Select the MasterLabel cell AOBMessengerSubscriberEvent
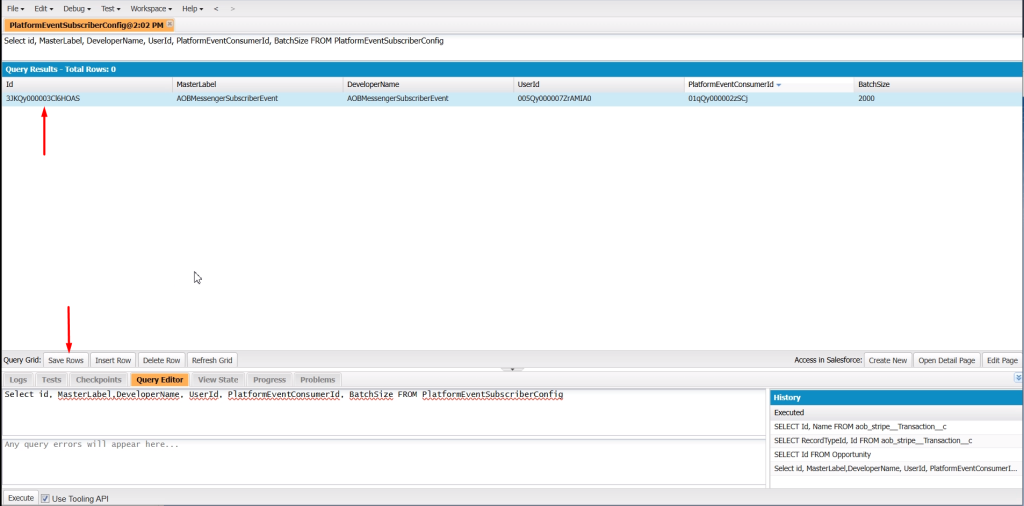Image resolution: width=1024 pixels, height=506 pixels. click(257, 99)
